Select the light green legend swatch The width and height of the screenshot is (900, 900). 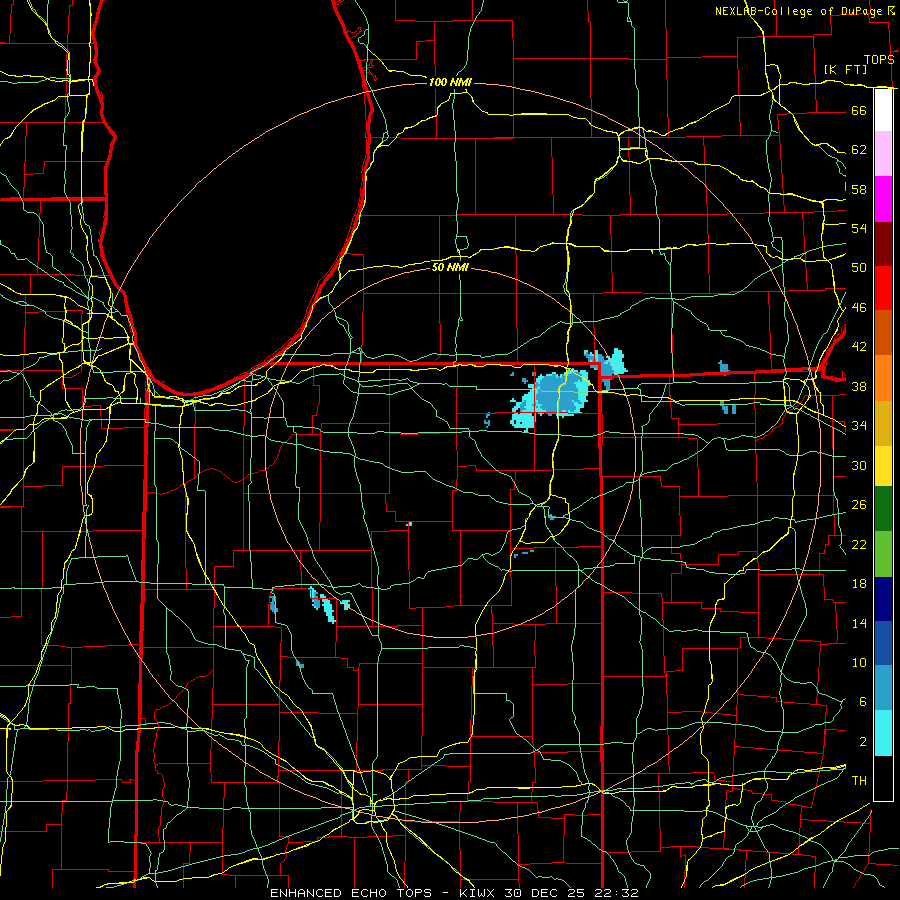(883, 554)
